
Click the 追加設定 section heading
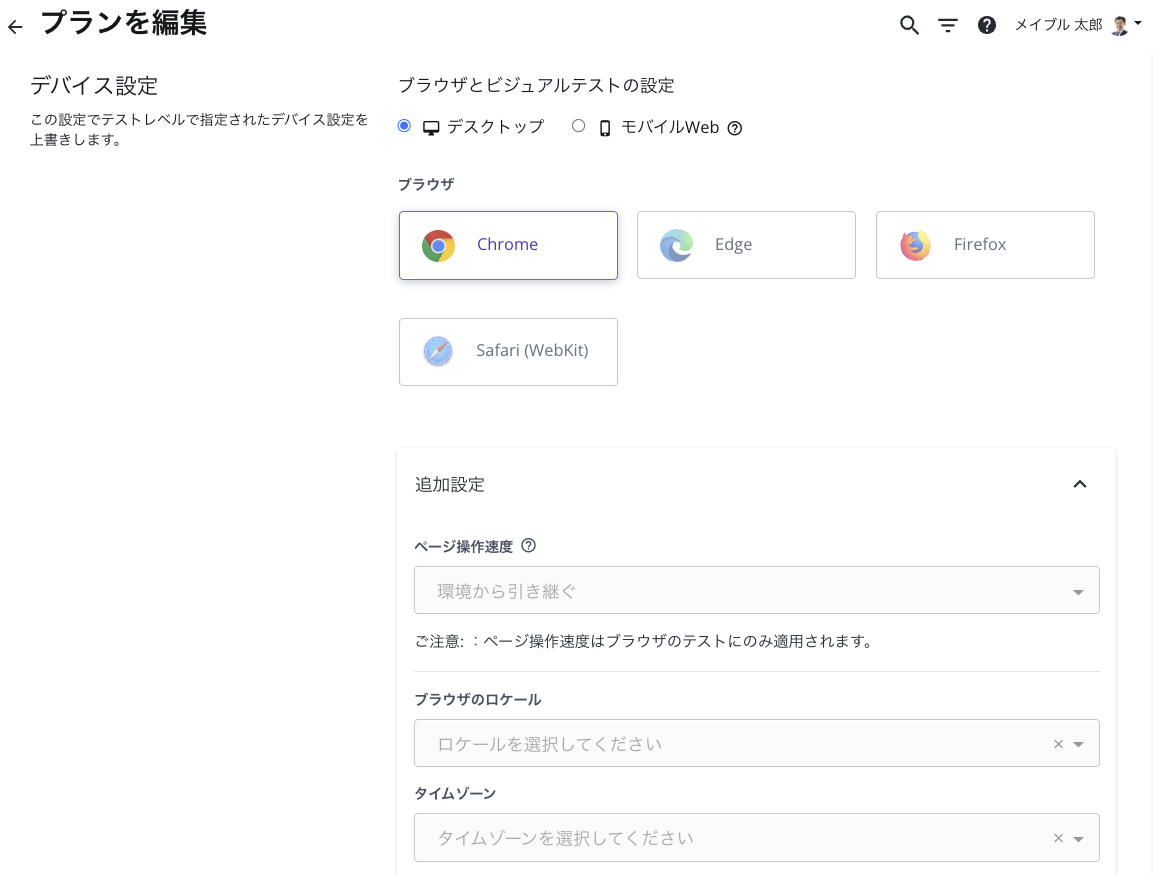(449, 485)
